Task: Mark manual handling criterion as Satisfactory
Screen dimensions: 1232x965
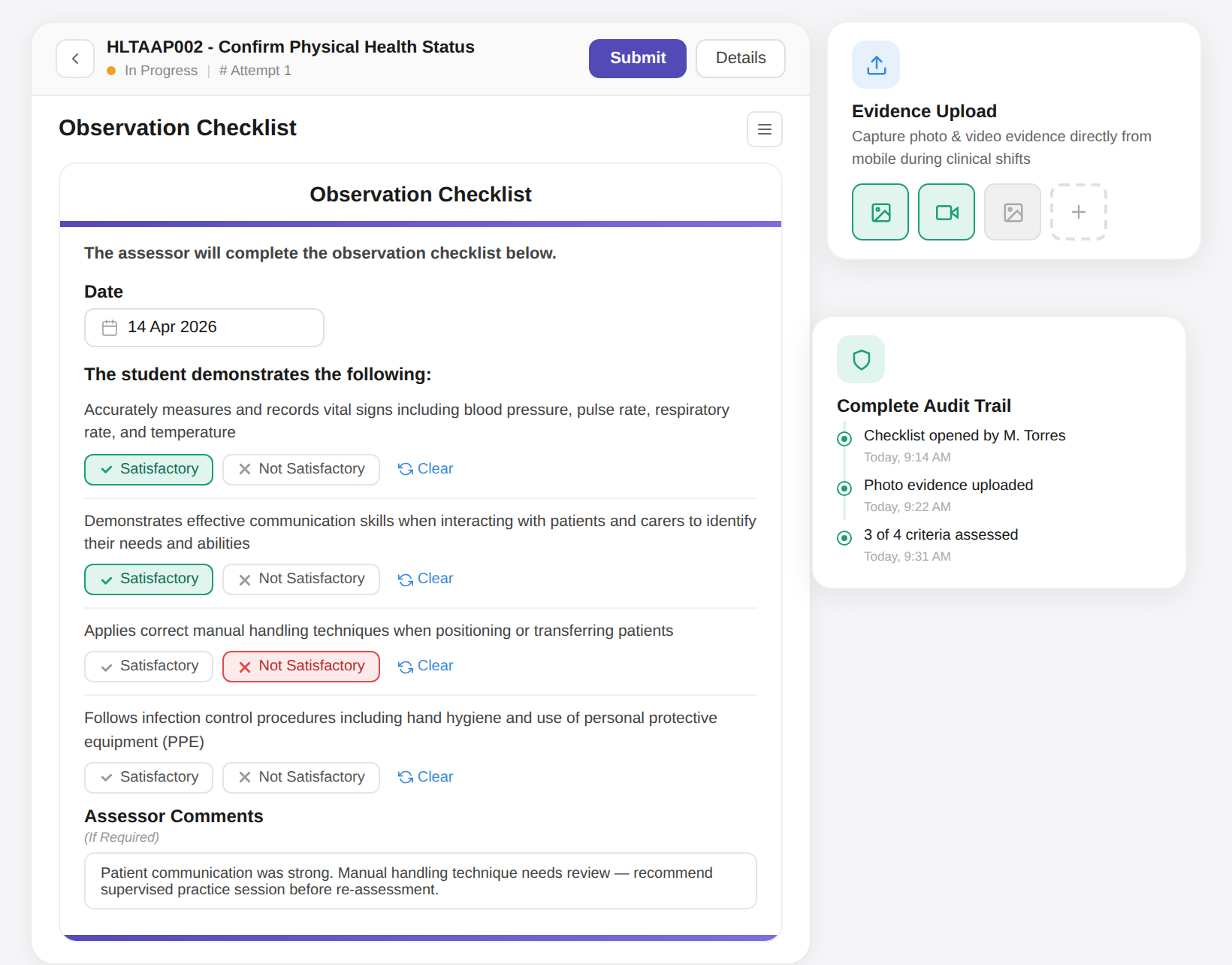Action: click(149, 667)
